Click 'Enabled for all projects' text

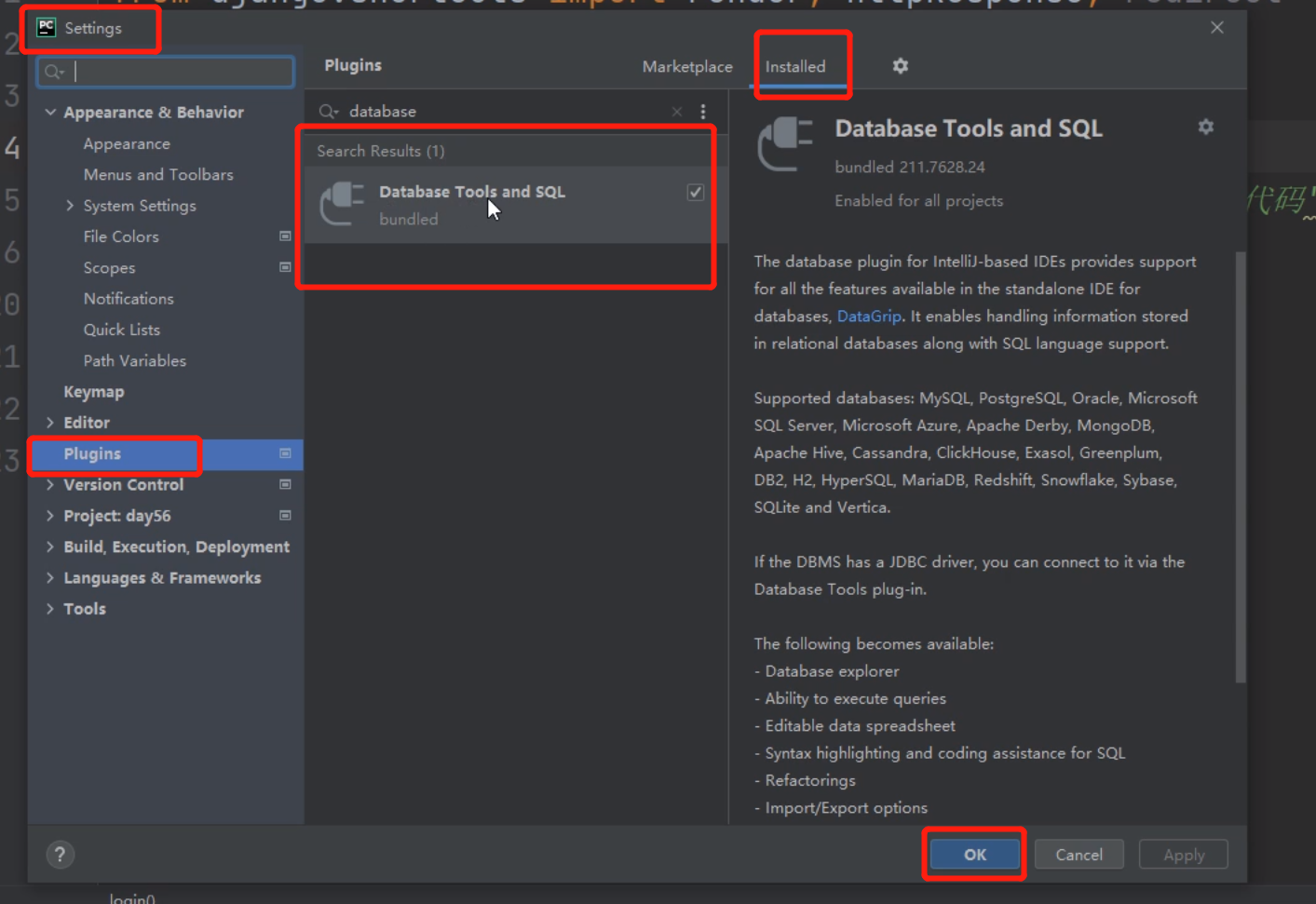click(919, 201)
